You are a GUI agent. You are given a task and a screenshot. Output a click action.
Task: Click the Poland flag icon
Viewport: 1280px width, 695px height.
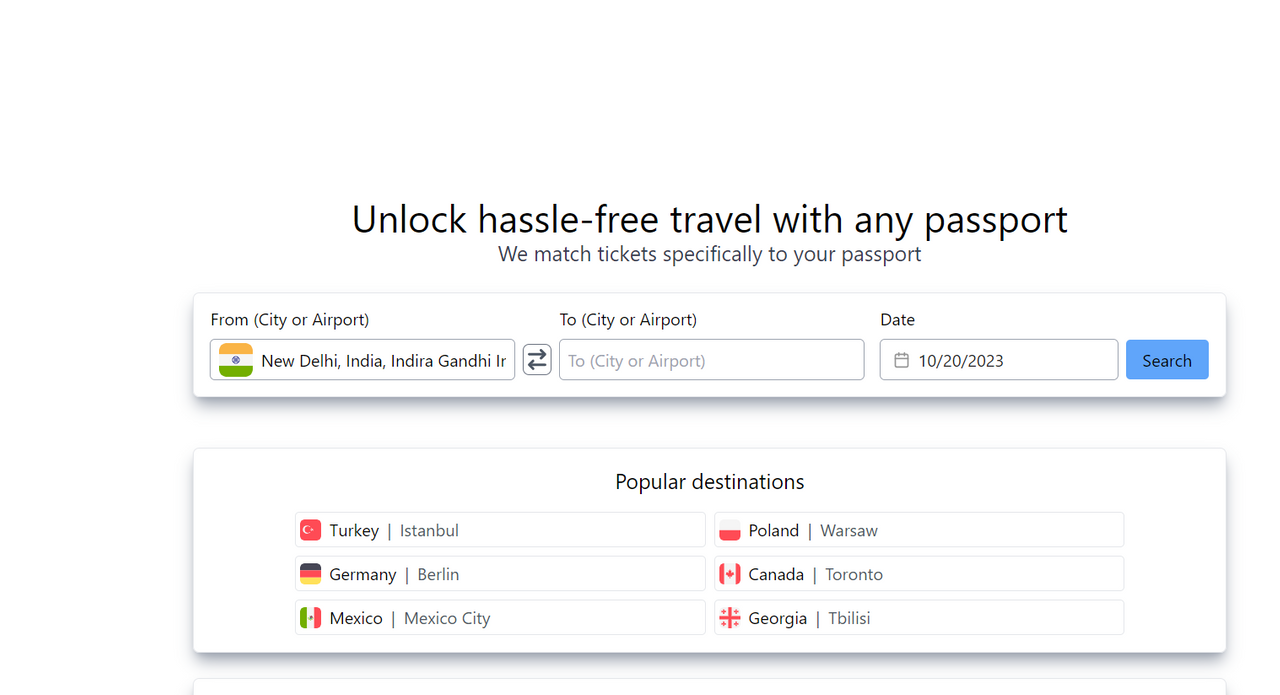point(730,530)
